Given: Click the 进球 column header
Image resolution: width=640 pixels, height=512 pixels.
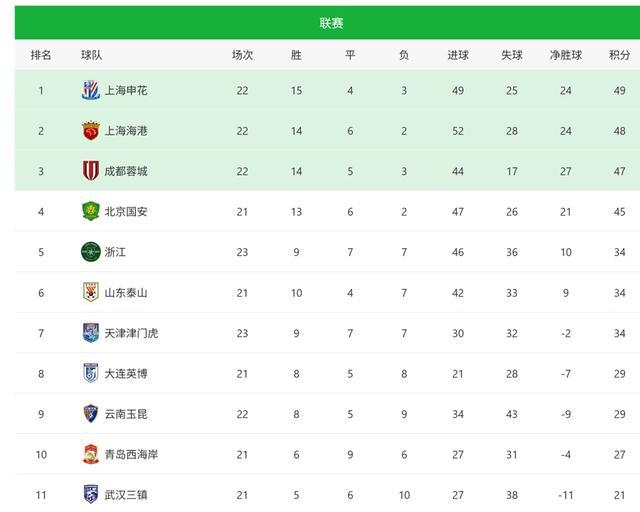Looking at the screenshot, I should (458, 55).
